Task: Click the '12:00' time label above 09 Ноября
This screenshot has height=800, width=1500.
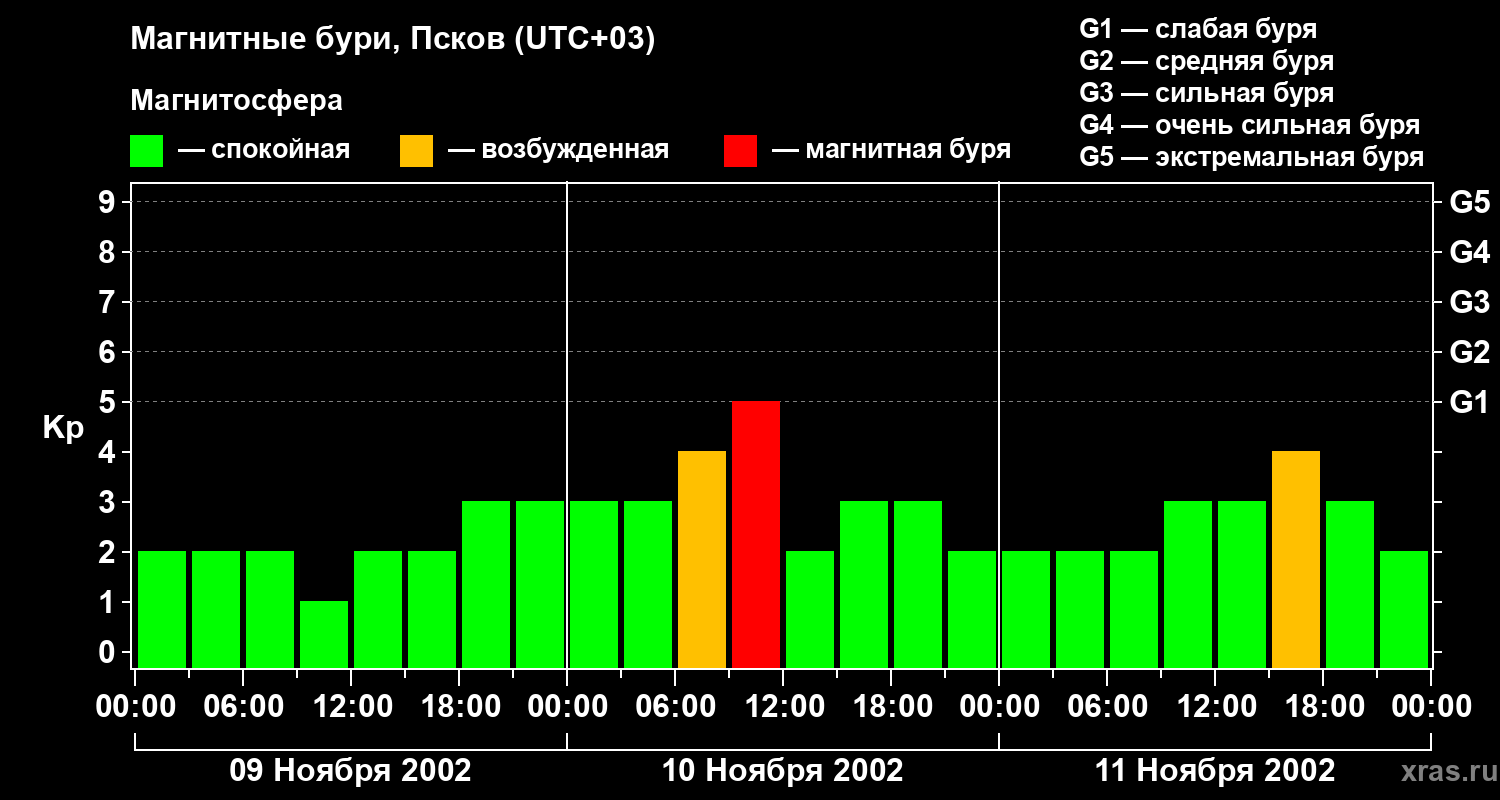Action: click(351, 706)
